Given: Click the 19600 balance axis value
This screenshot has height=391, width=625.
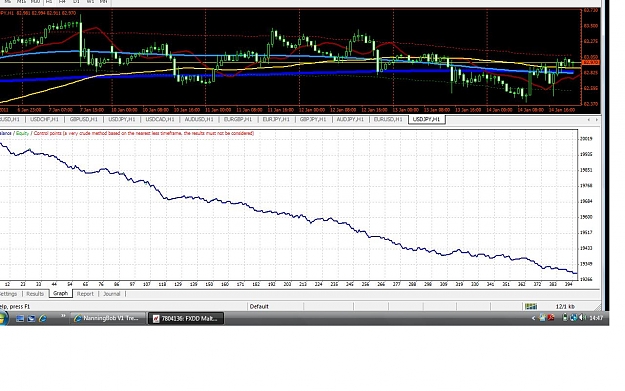Looking at the screenshot, I should point(586,217).
